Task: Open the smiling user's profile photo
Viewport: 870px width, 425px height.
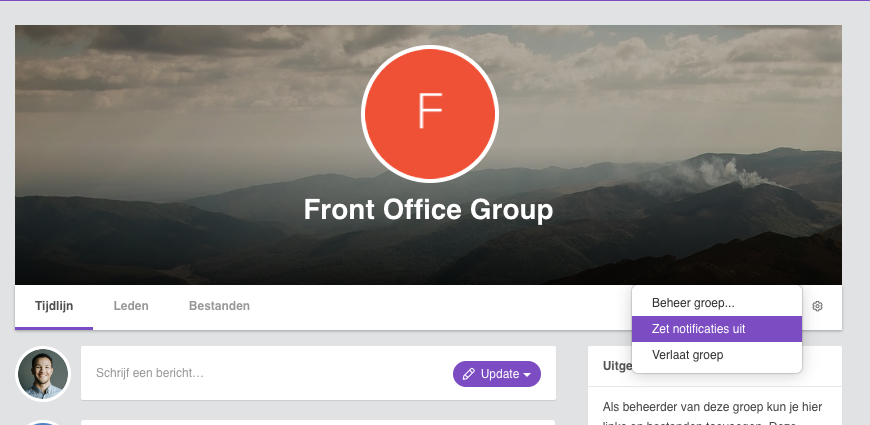Action: [x=43, y=373]
